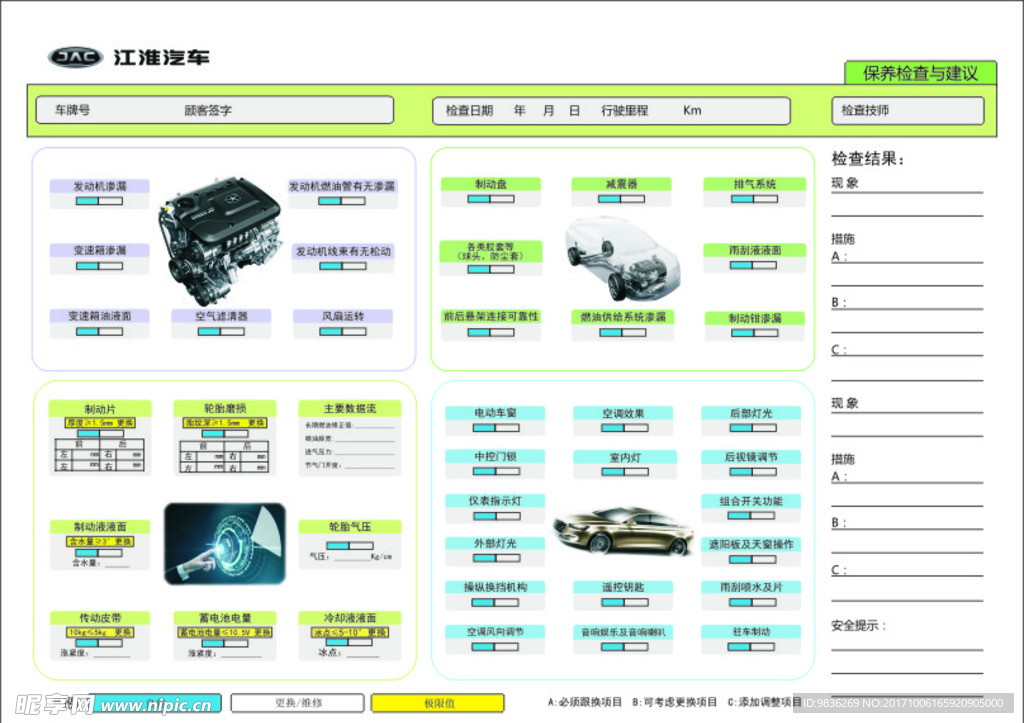Click the 电动车窗 status indicator bar

pos(495,428)
